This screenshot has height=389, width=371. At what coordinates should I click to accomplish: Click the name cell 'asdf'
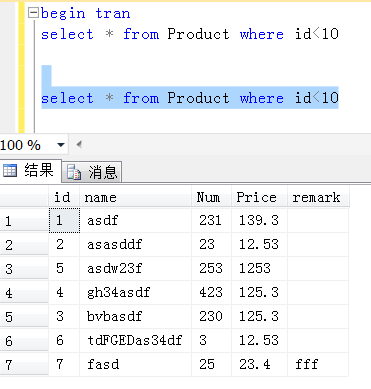coord(135,220)
